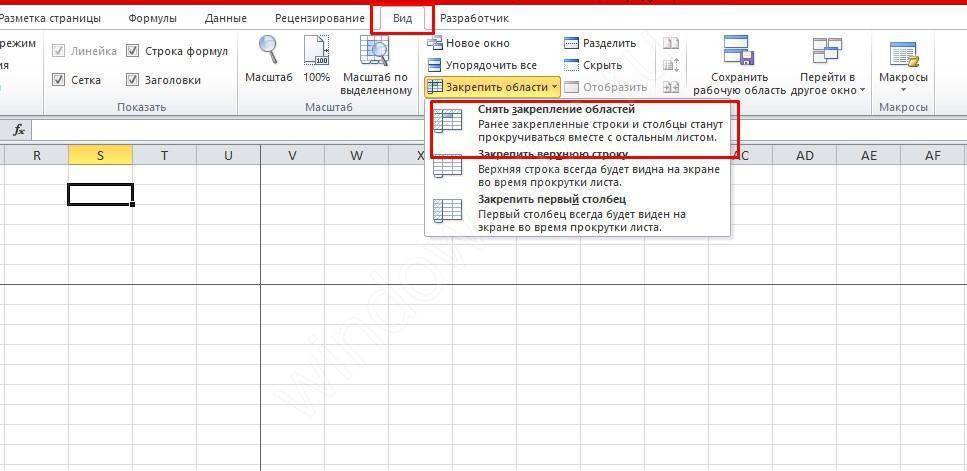This screenshot has height=471, width=967.
Task: Open the Макросы dropdown arrow
Action: 903,91
